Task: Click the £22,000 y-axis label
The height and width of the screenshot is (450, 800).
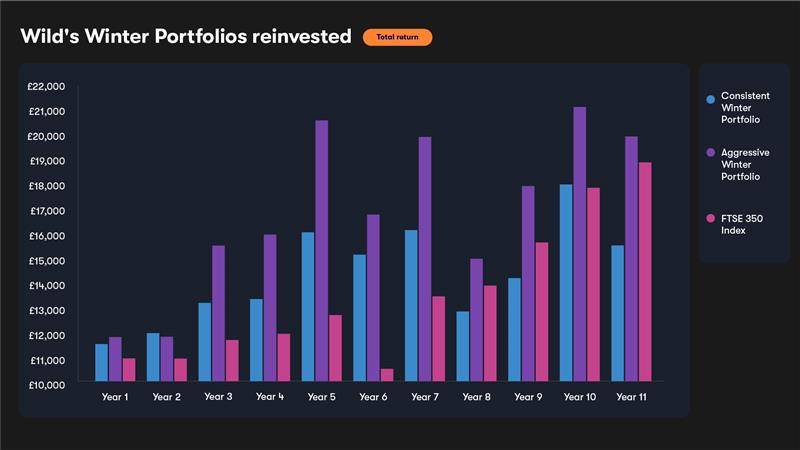Action: [x=48, y=87]
